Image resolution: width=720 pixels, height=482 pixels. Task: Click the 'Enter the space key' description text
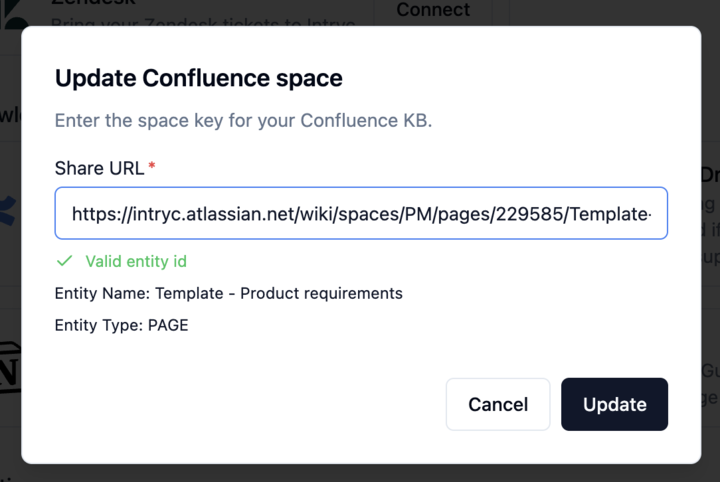point(243,121)
